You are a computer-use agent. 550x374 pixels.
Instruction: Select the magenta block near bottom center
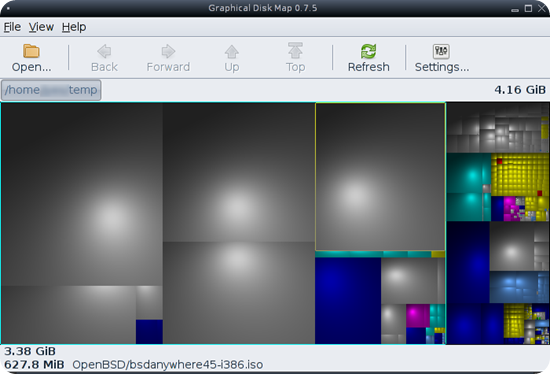point(418,316)
